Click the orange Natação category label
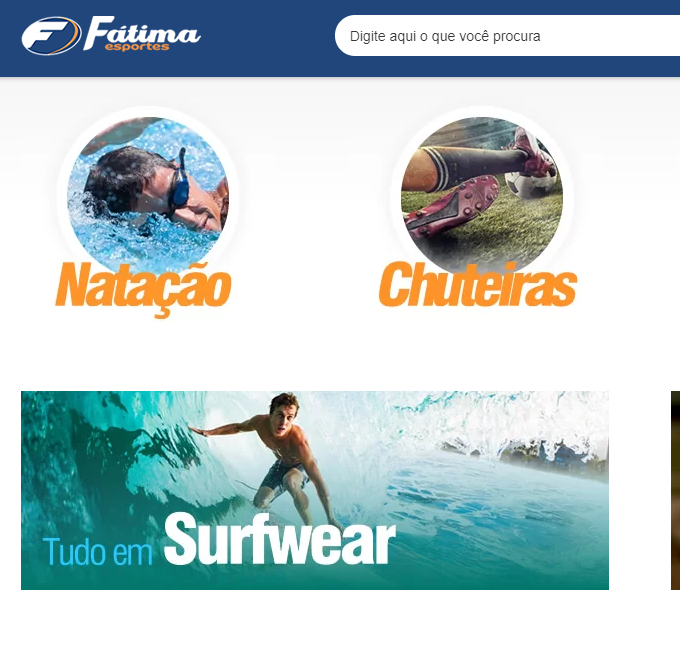 pyautogui.click(x=143, y=288)
